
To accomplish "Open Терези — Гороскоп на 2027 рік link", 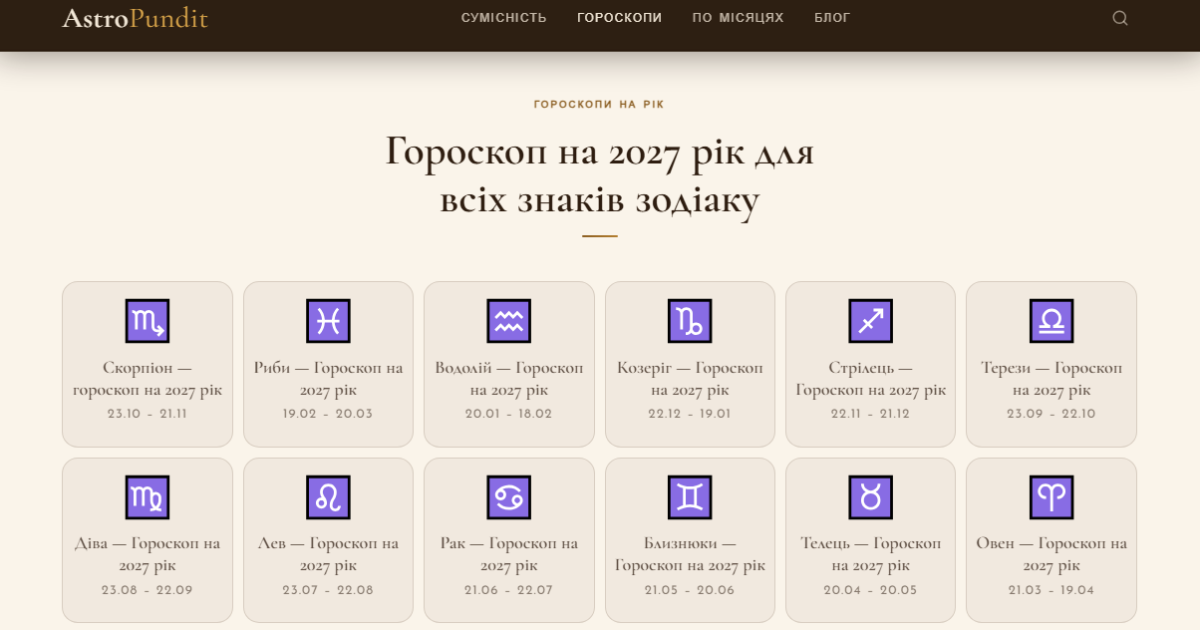I will coord(1051,379).
